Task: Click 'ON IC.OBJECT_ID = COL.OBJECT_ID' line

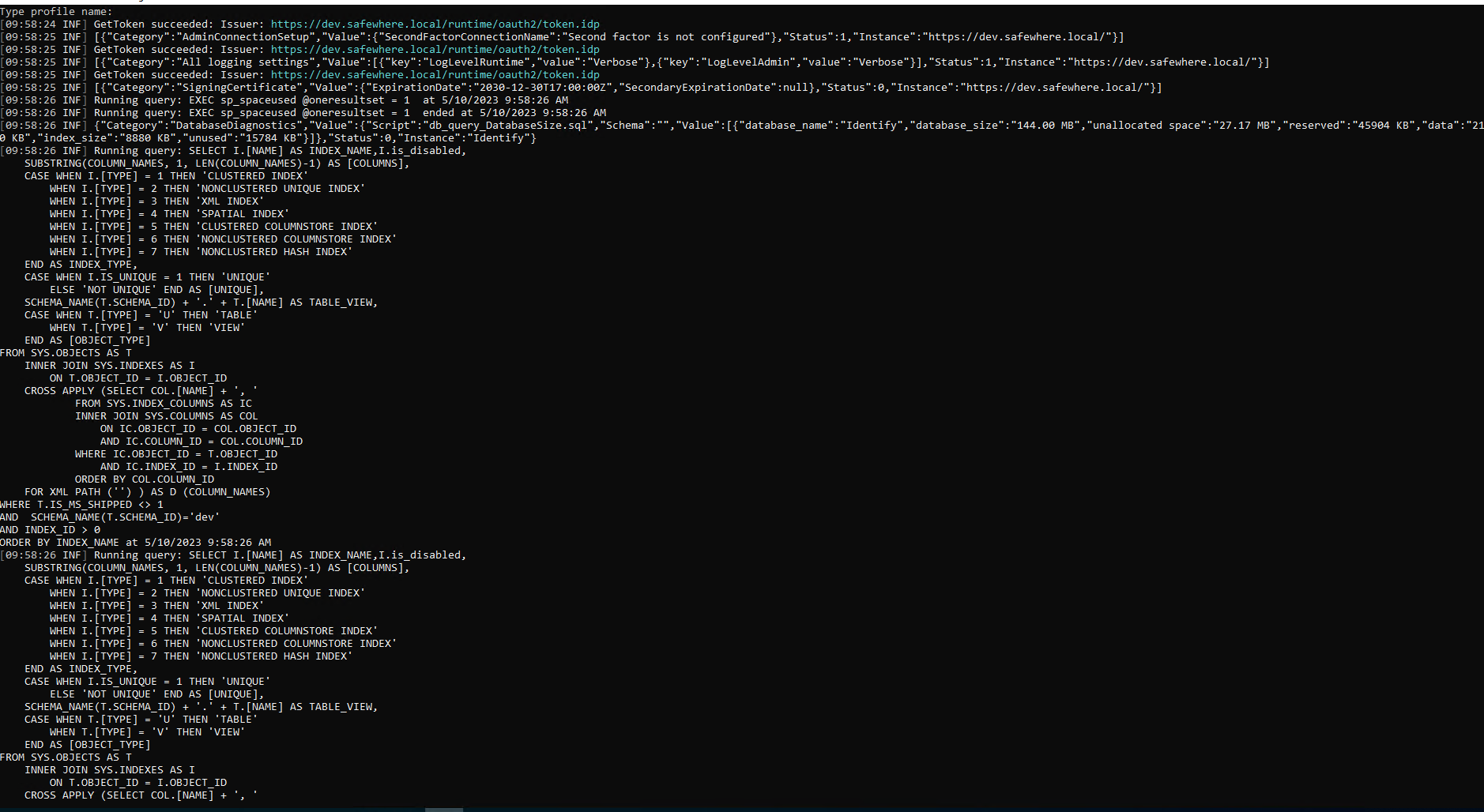Action: click(198, 429)
